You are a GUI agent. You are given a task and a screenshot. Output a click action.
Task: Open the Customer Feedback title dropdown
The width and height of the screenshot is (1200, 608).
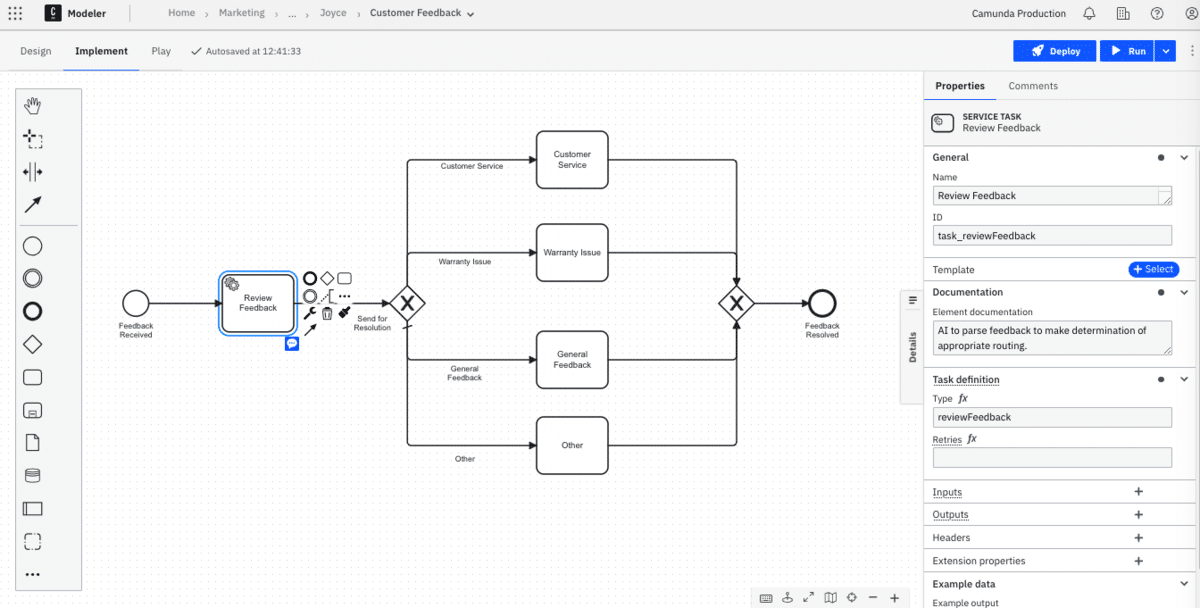coord(471,15)
